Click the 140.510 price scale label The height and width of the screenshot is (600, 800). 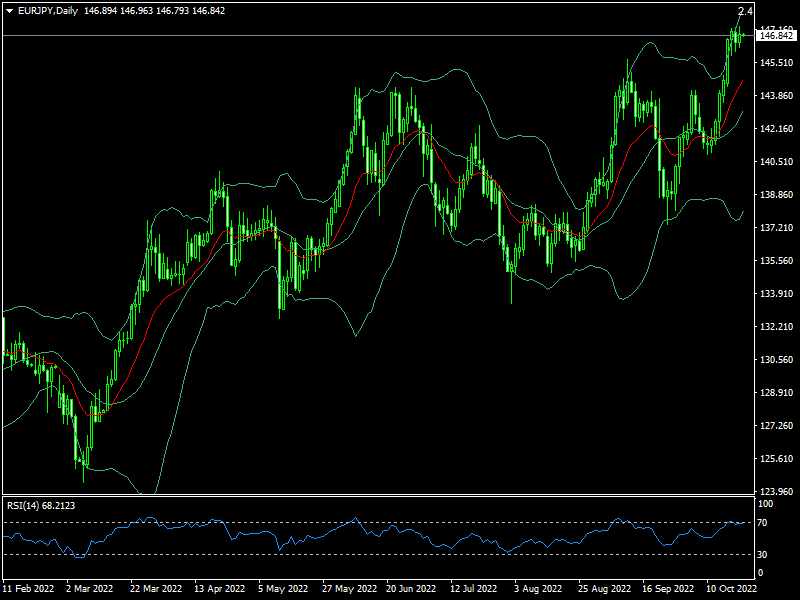(777, 162)
